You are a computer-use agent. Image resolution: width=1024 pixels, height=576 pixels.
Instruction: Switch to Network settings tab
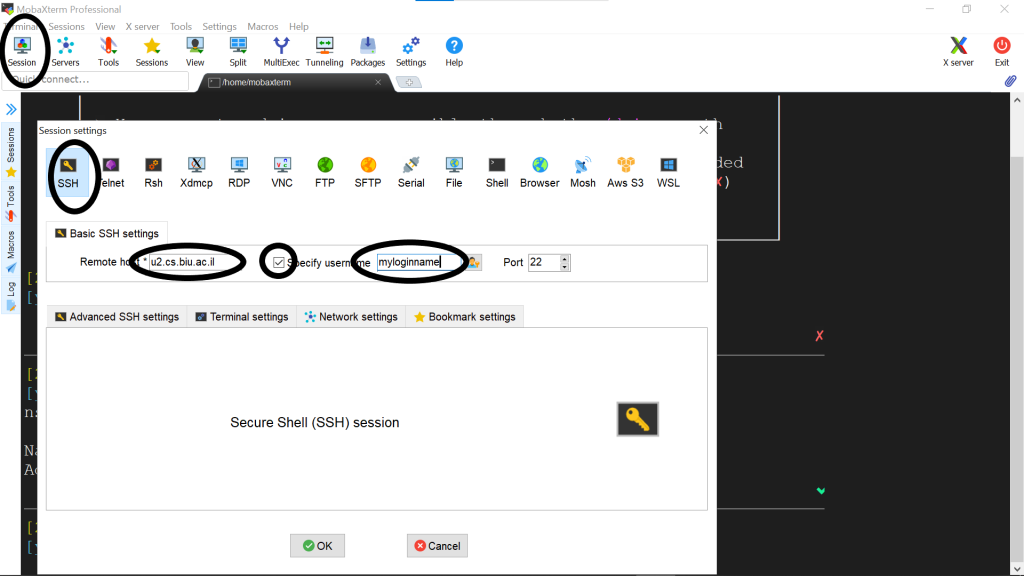(x=351, y=317)
